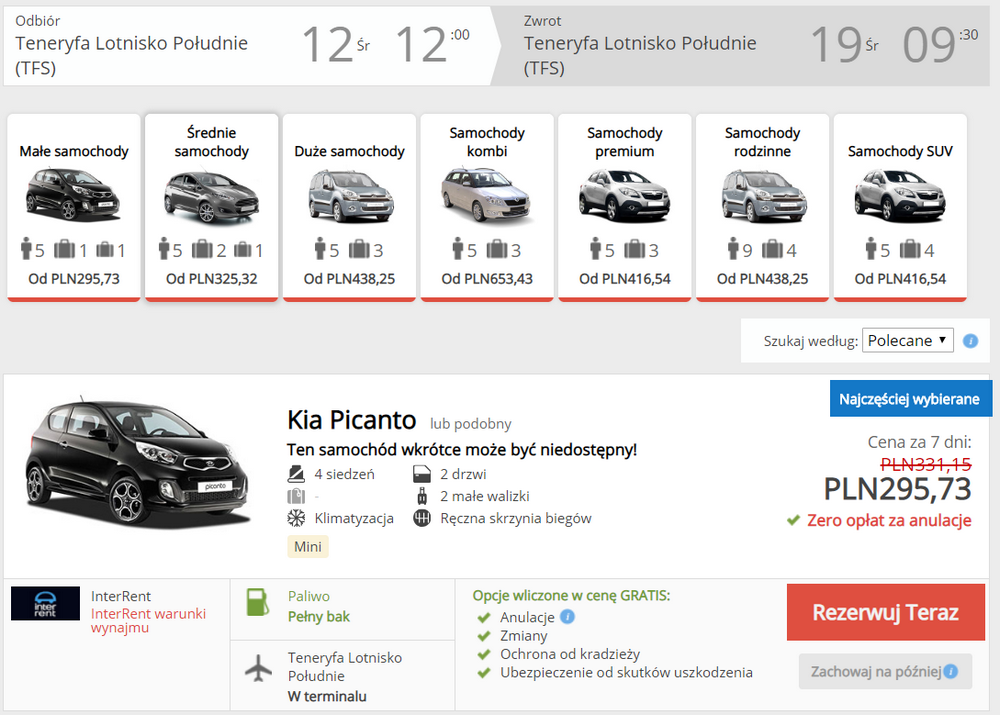Click the Zero opłat za anulacje text

pos(889,520)
